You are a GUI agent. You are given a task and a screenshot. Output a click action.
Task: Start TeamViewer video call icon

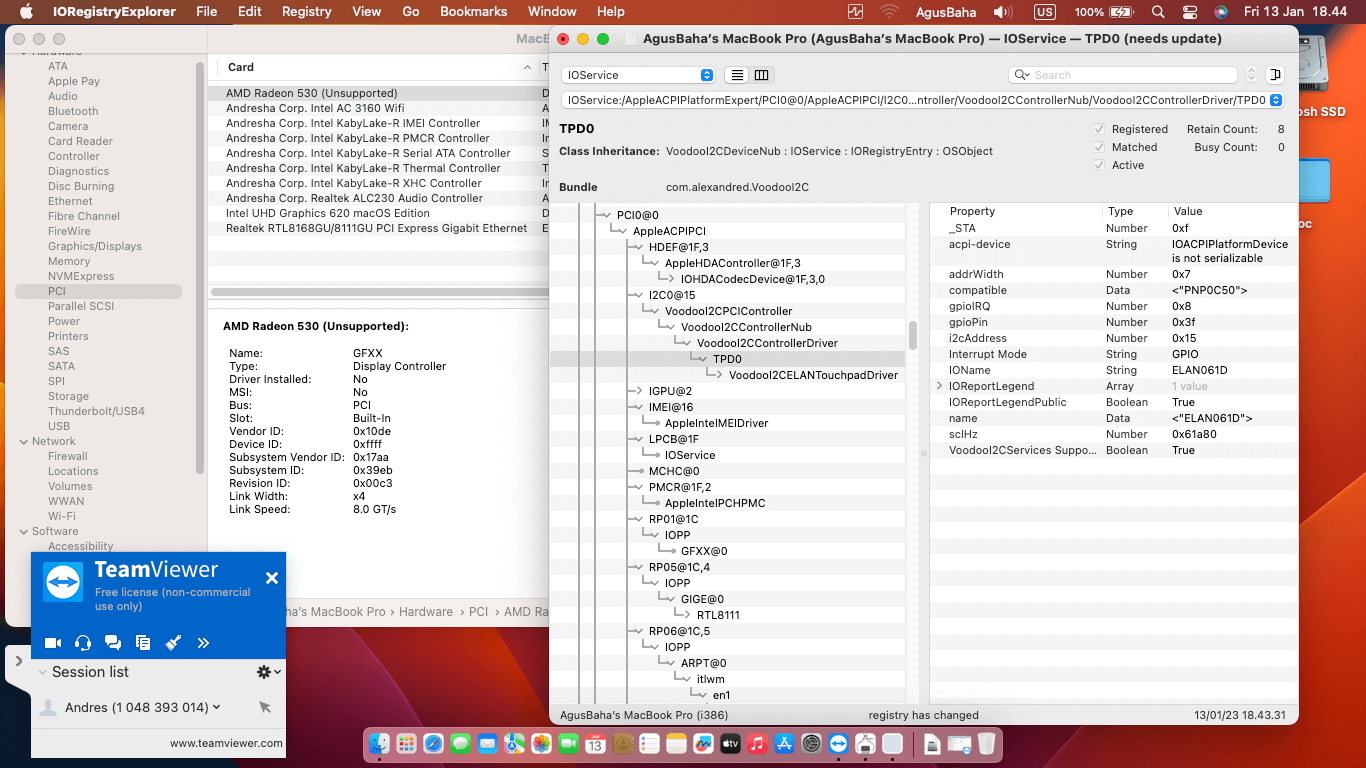click(x=53, y=643)
